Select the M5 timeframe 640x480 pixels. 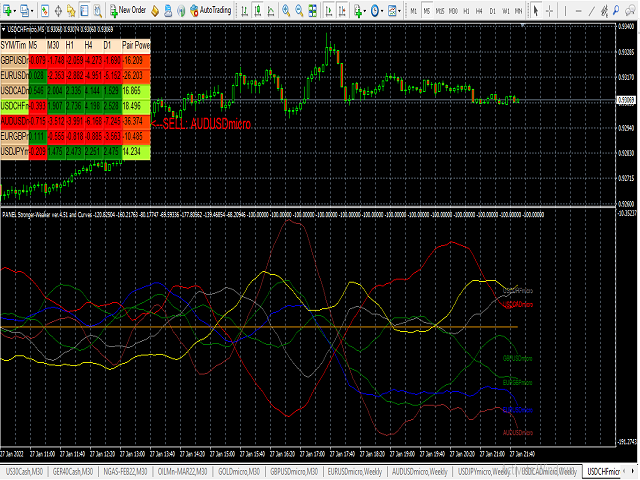pos(427,11)
